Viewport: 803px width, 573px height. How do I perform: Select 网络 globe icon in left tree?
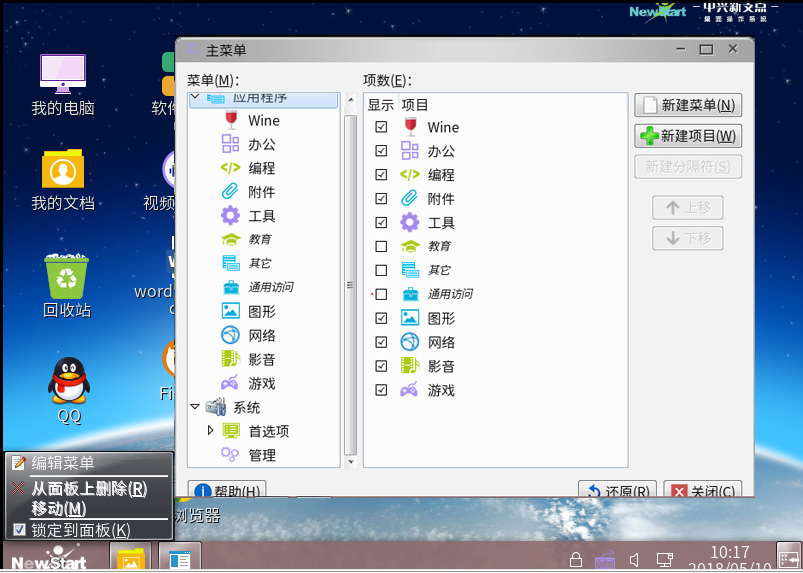pyautogui.click(x=230, y=335)
